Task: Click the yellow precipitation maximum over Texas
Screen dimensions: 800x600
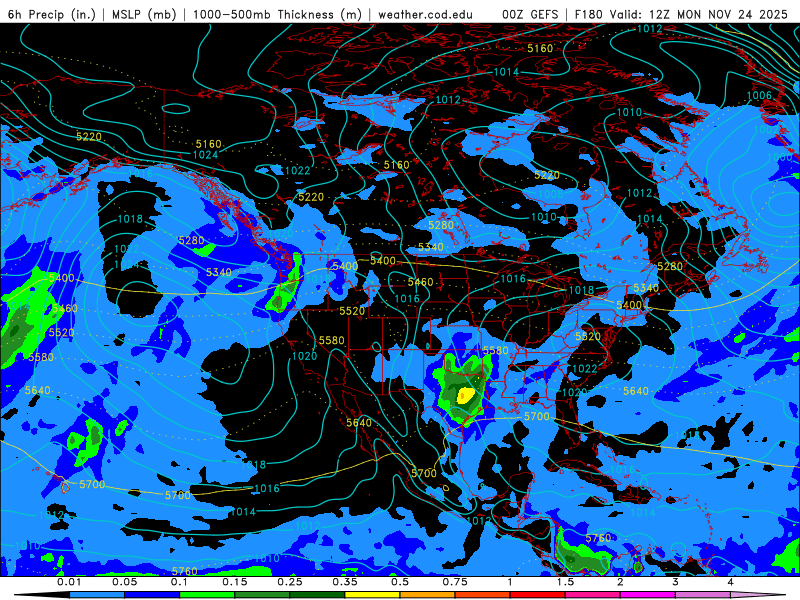Action: click(466, 395)
